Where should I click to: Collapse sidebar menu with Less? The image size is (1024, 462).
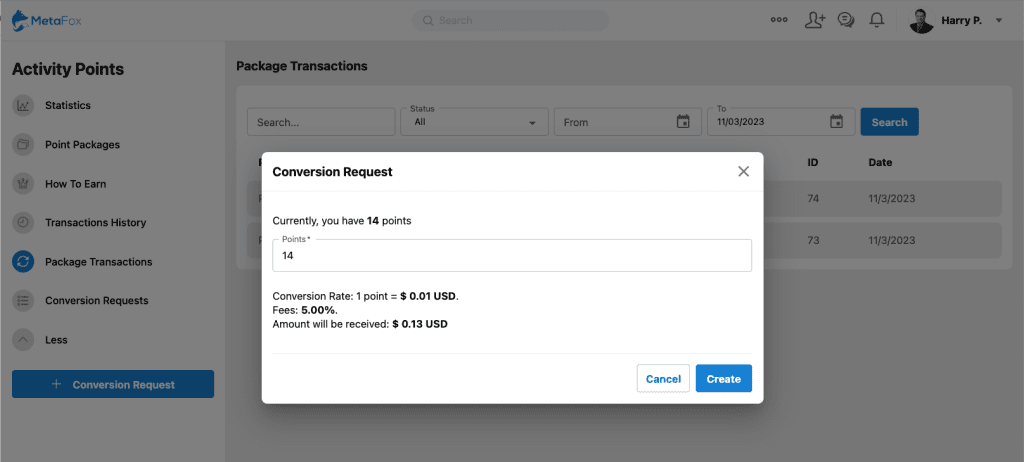coord(56,340)
